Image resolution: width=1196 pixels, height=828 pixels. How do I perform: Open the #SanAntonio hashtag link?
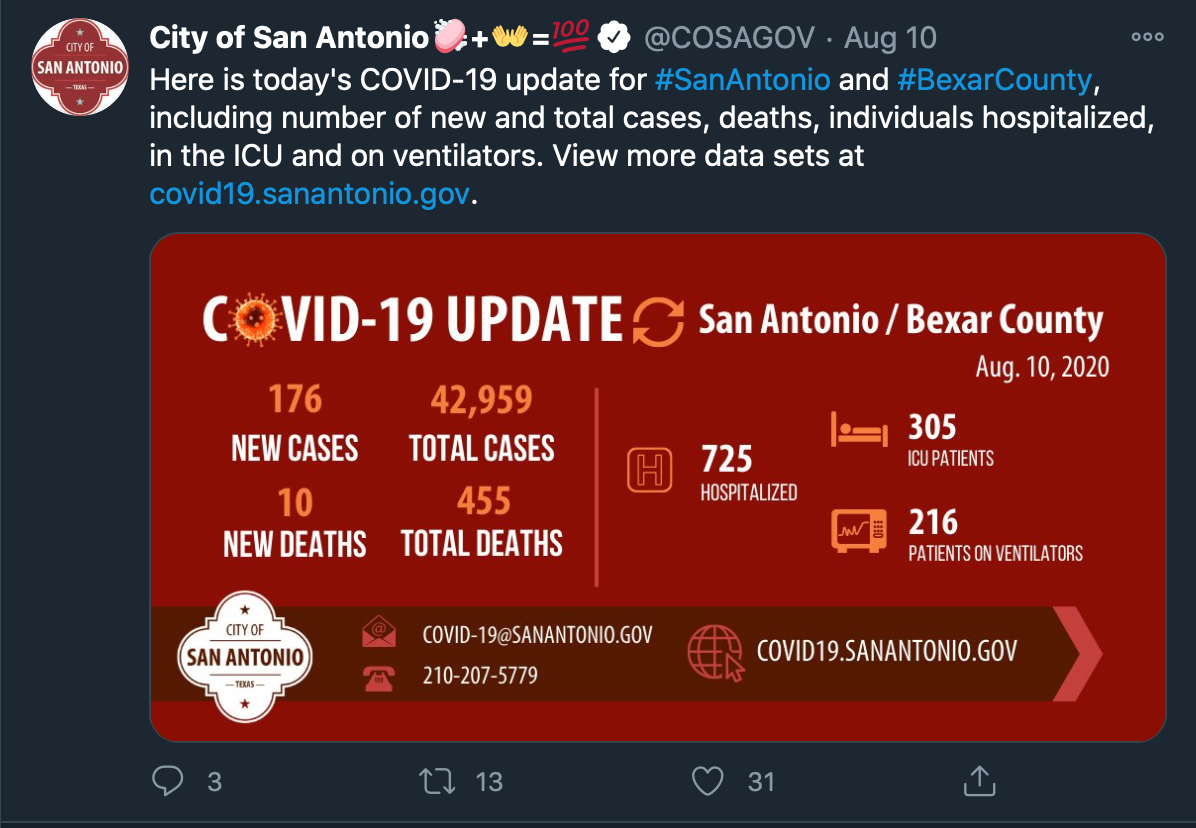(x=742, y=77)
